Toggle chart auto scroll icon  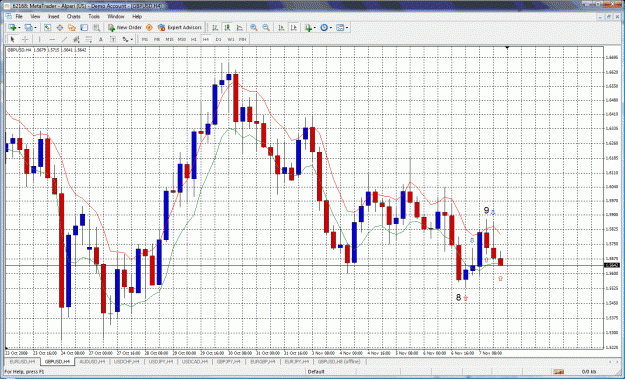coord(281,27)
